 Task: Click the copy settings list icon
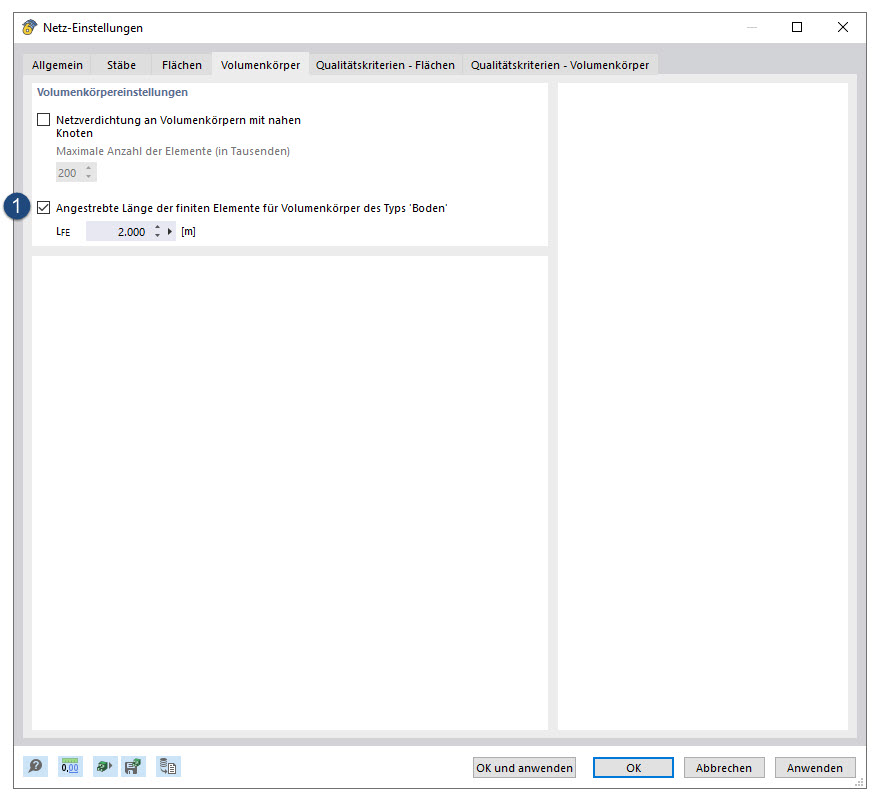(168, 766)
